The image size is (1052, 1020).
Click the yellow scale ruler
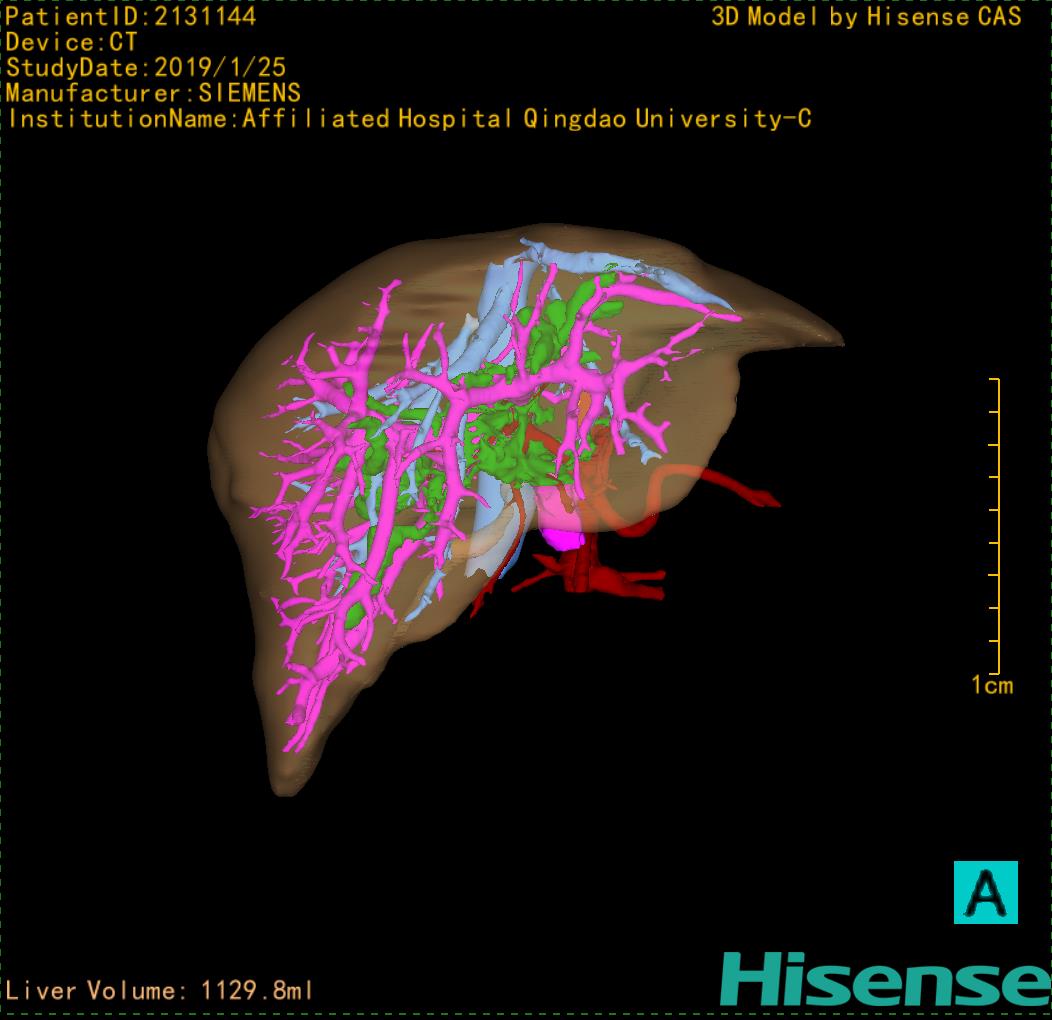[995, 525]
